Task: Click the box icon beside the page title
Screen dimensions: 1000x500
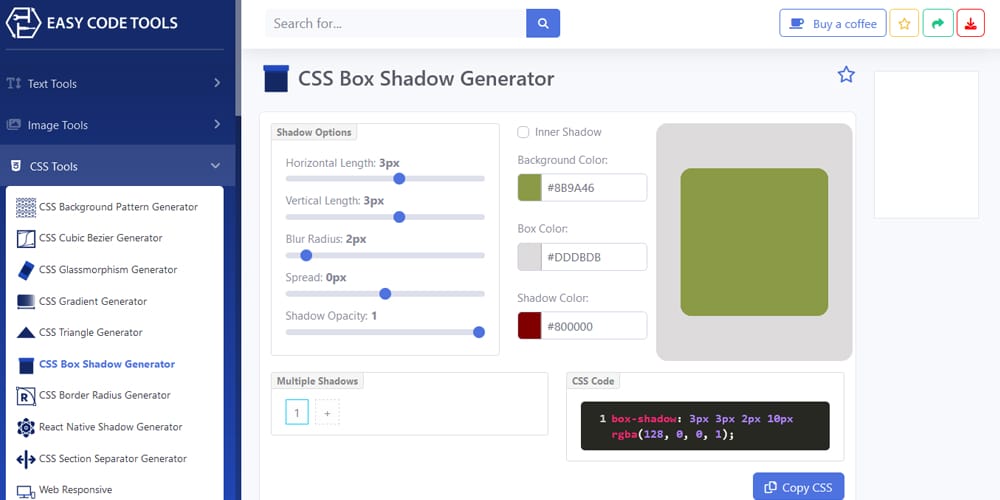Action: tap(276, 78)
